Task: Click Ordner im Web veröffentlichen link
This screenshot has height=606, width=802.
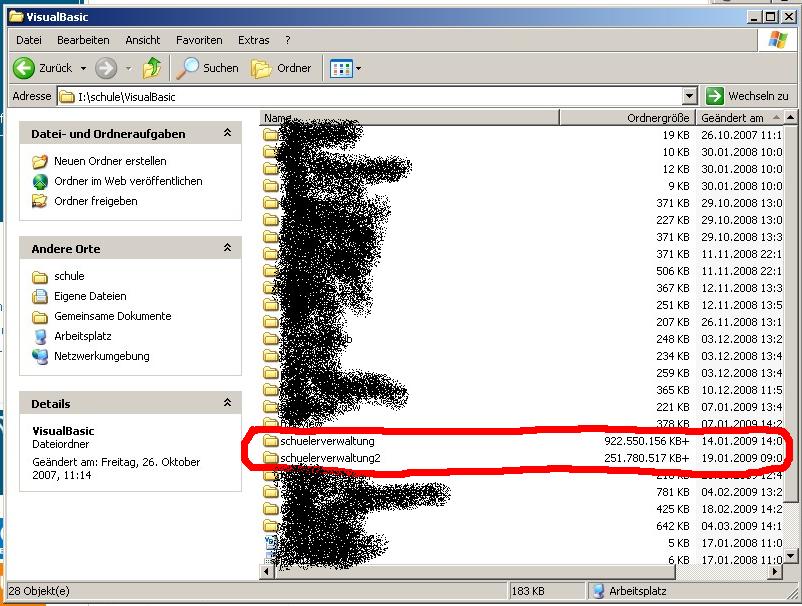Action: [x=128, y=181]
